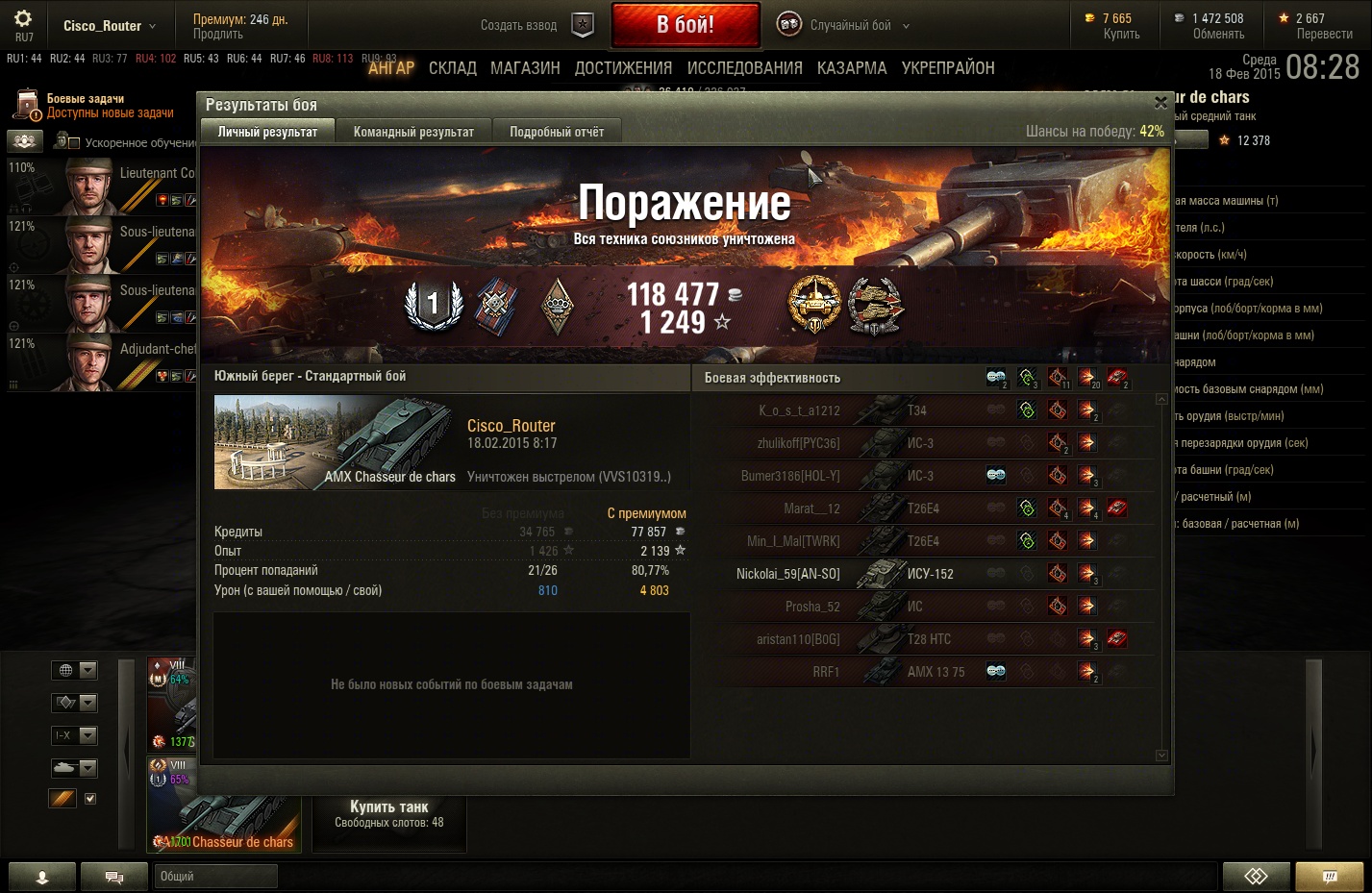Open the Подробный отчёт tab

point(557,132)
